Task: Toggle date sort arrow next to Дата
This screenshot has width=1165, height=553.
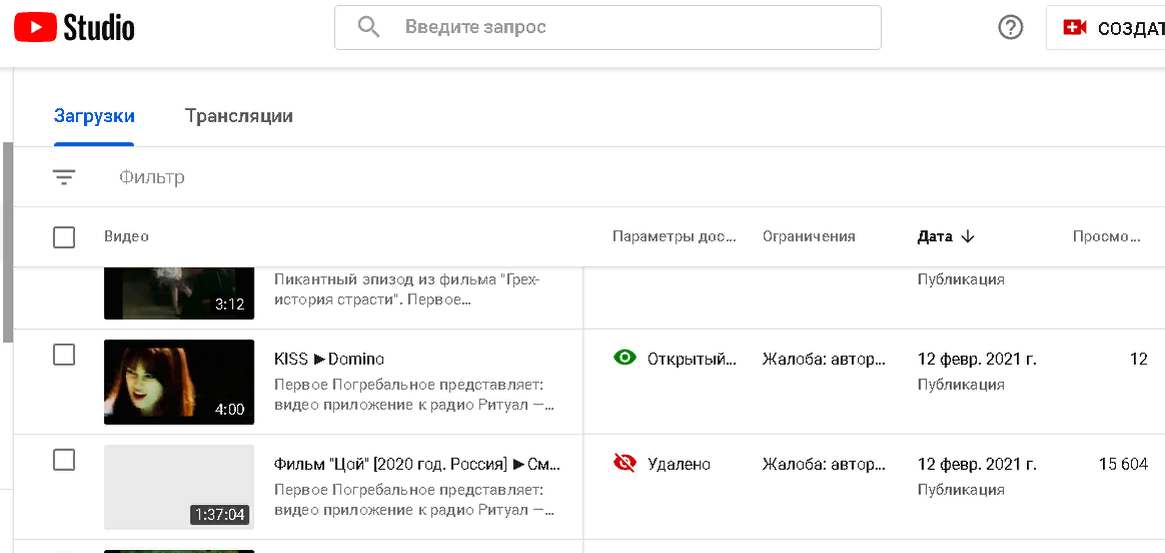Action: [x=967, y=236]
